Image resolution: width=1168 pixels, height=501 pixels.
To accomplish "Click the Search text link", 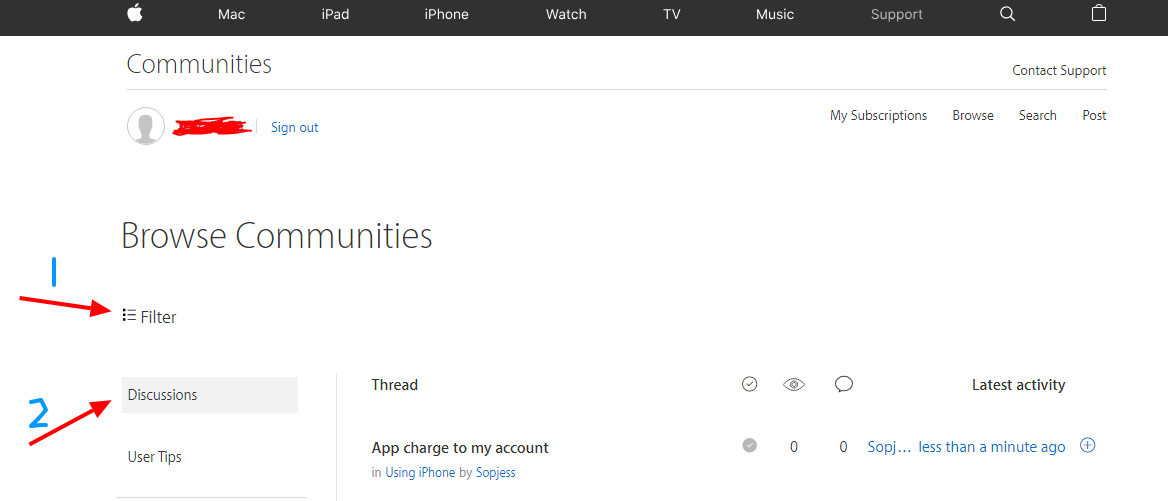I will pos(1038,115).
